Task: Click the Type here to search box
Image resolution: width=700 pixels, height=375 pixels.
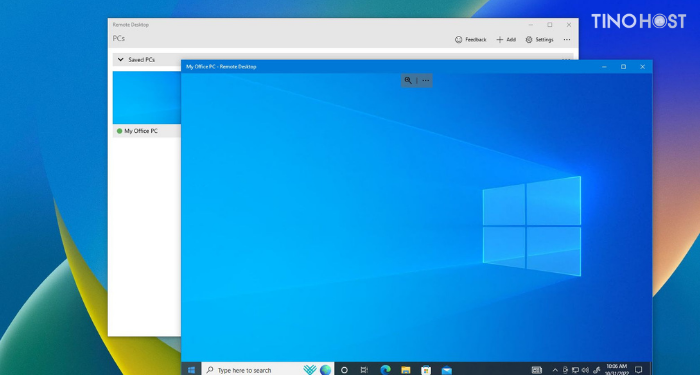Action: tap(268, 369)
